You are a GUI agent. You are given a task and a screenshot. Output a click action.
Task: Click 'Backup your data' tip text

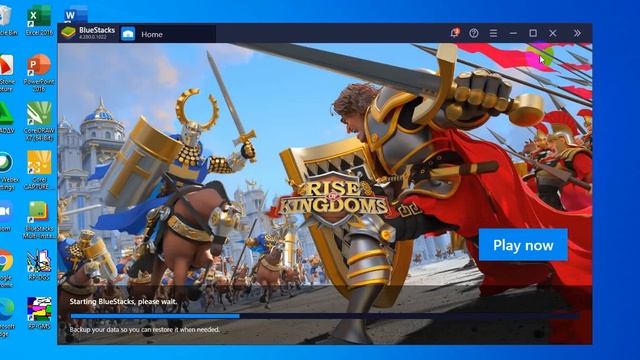pyautogui.click(x=144, y=329)
